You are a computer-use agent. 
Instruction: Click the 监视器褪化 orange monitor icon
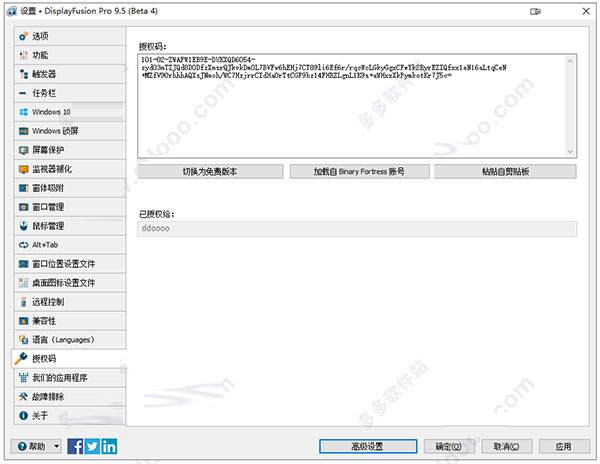click(23, 169)
